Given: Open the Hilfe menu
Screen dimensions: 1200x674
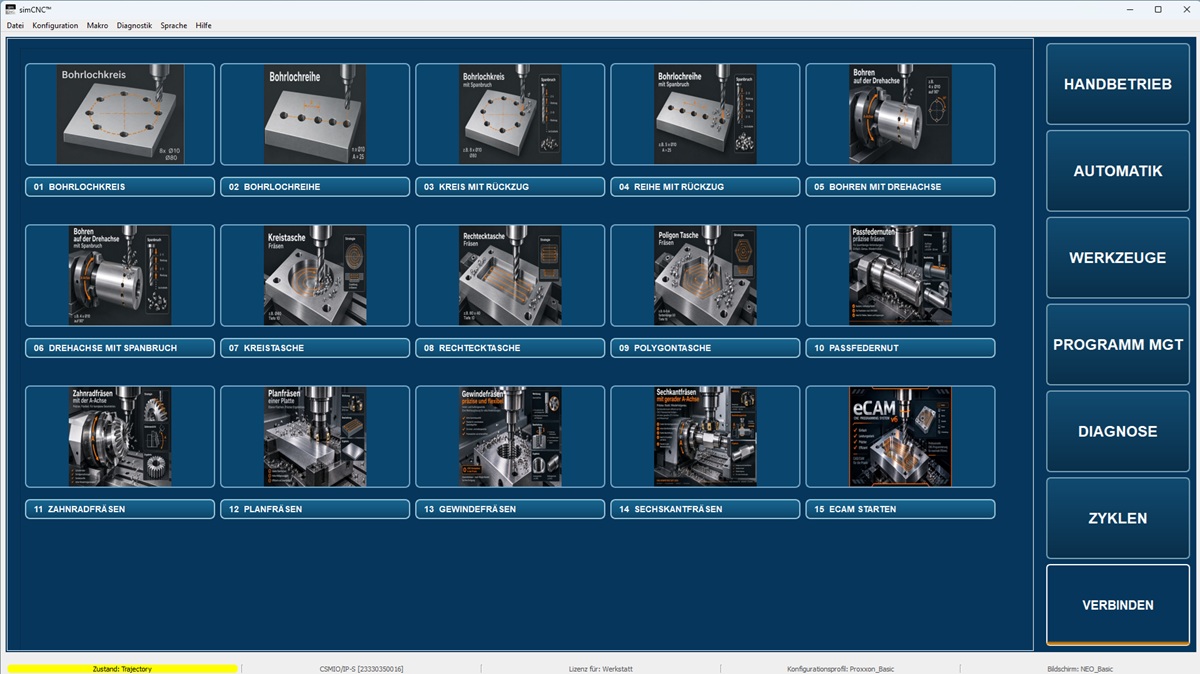Looking at the screenshot, I should 204,25.
